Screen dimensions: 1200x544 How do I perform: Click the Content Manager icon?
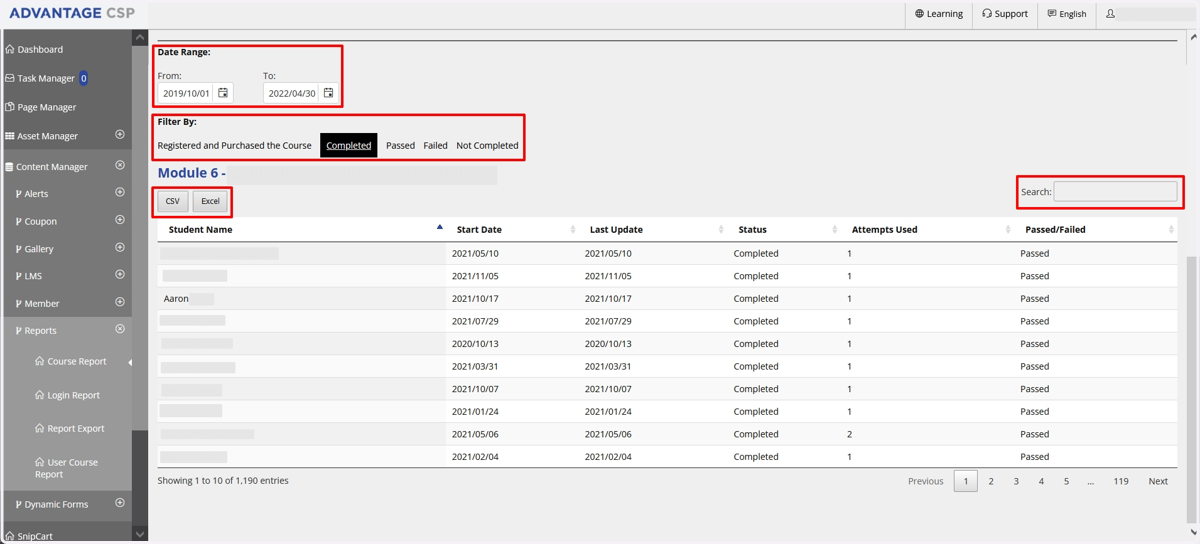10,167
